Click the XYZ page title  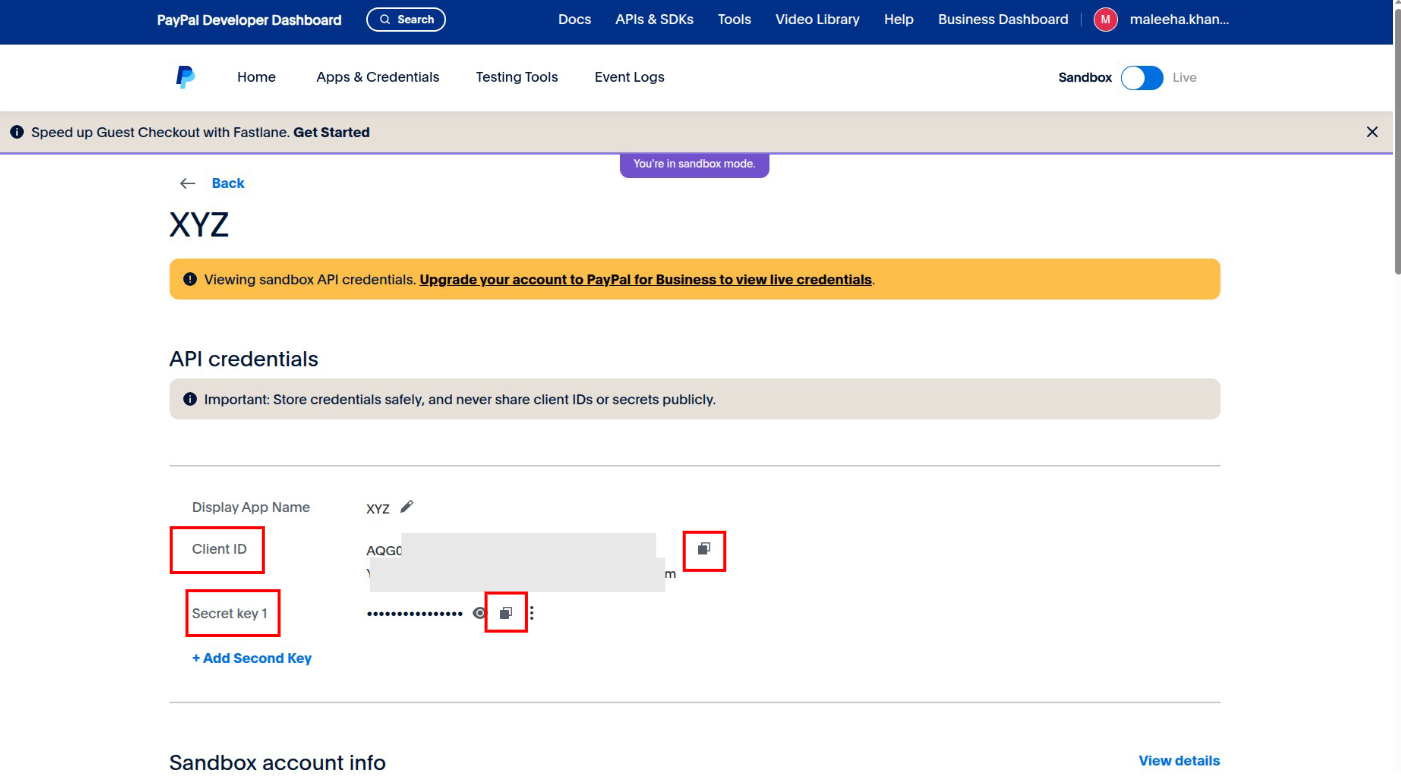pos(199,225)
